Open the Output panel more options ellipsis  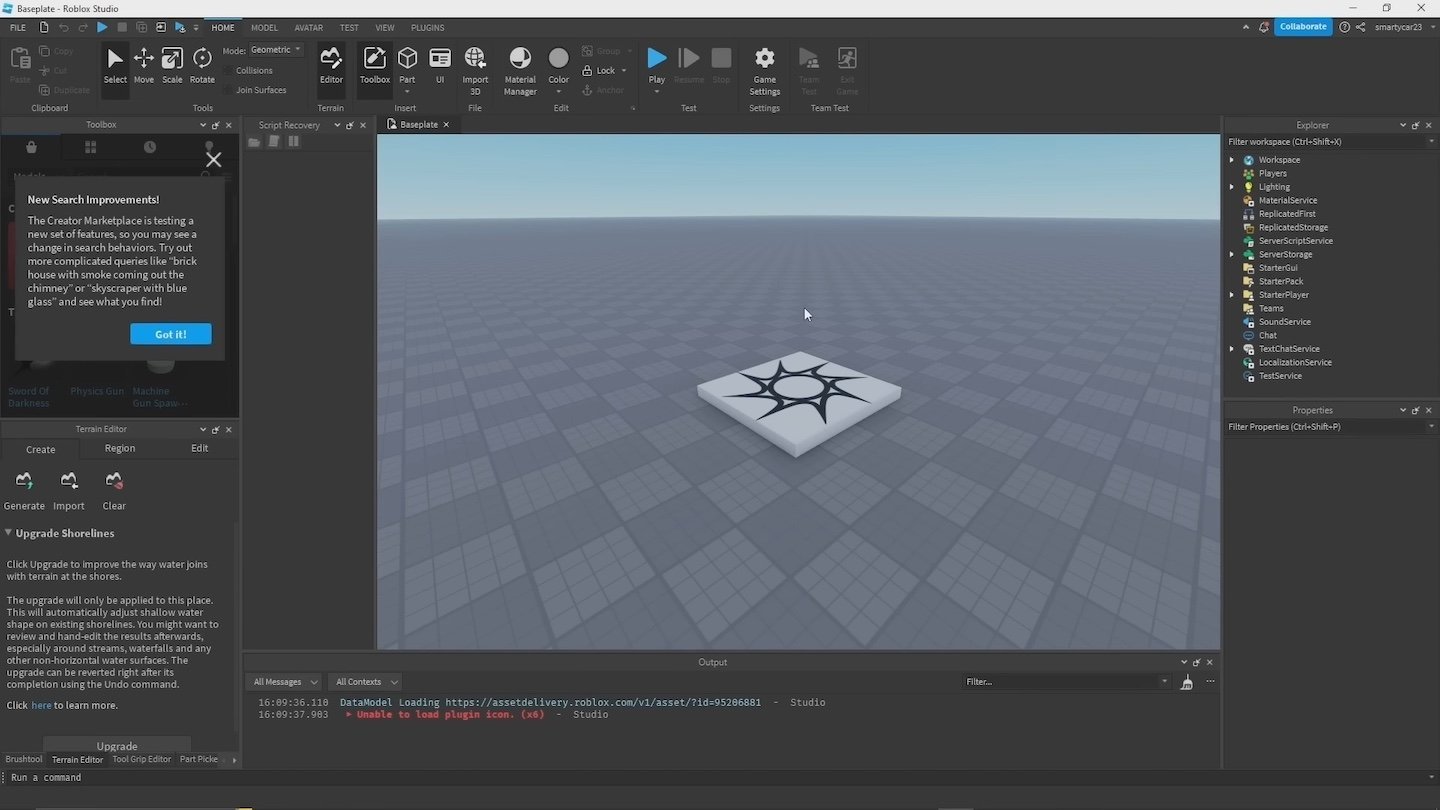point(1210,682)
